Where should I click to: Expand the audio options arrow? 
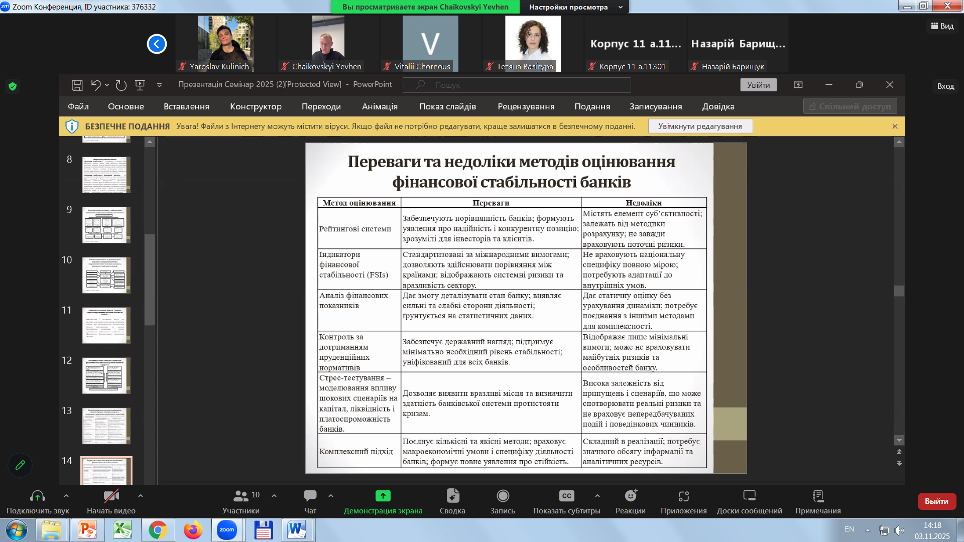66,495
